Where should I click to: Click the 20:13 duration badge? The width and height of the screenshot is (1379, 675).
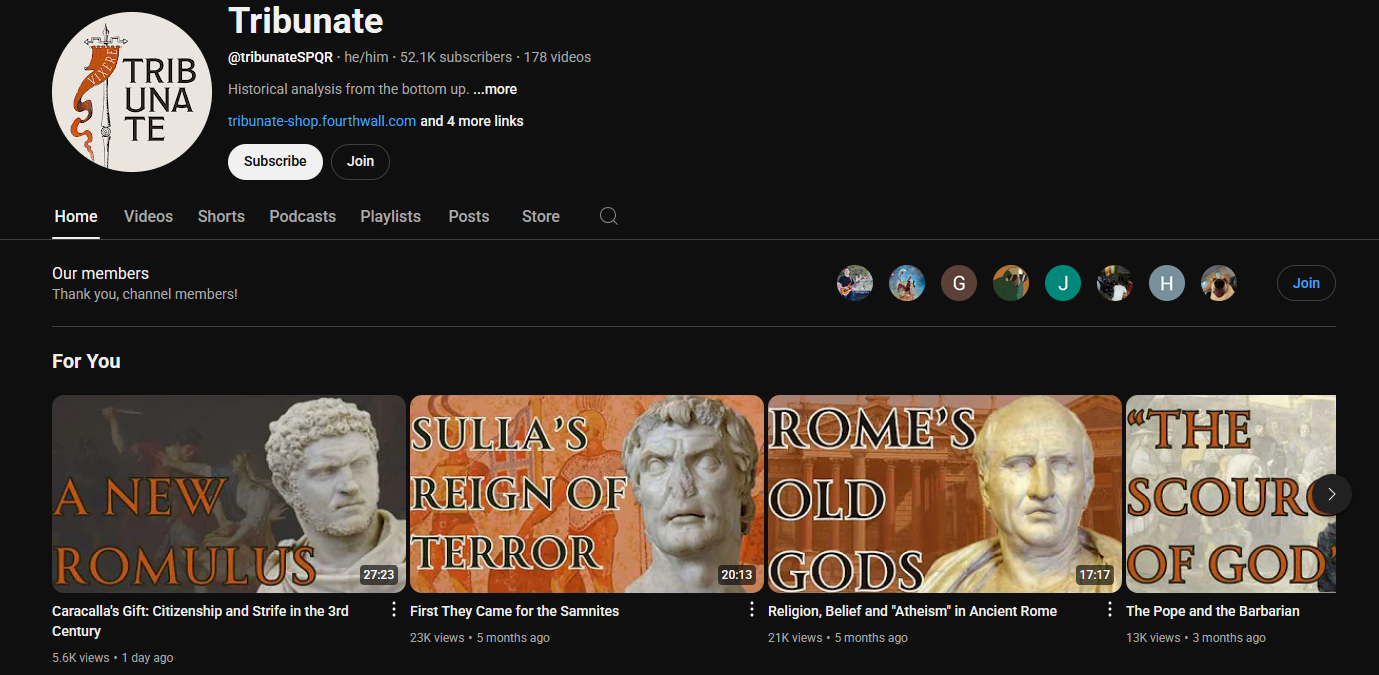click(737, 575)
